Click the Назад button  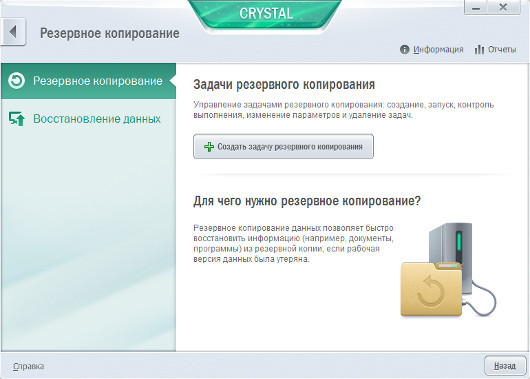(x=505, y=366)
